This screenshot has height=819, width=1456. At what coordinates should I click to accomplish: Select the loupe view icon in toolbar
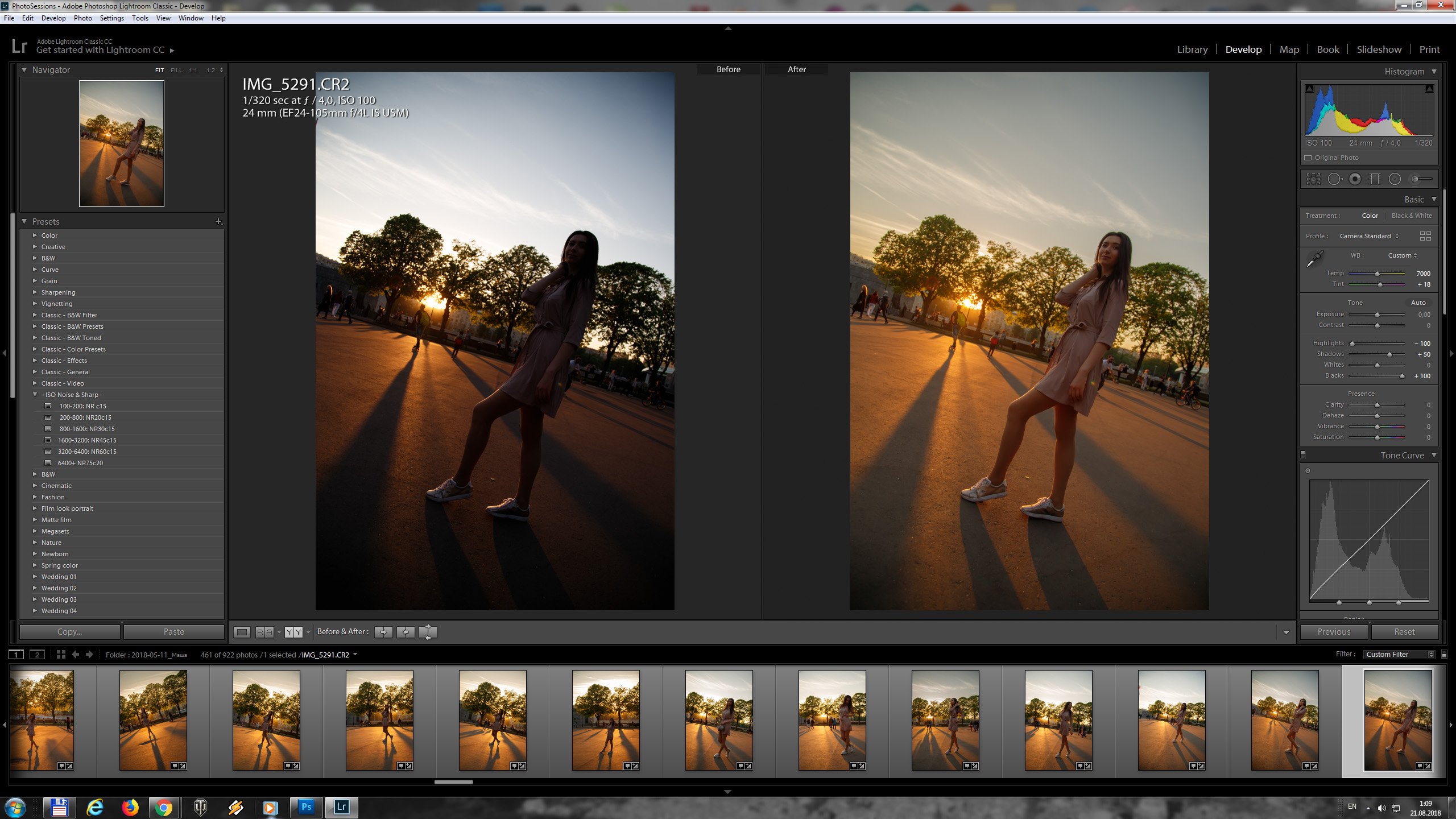tap(243, 631)
